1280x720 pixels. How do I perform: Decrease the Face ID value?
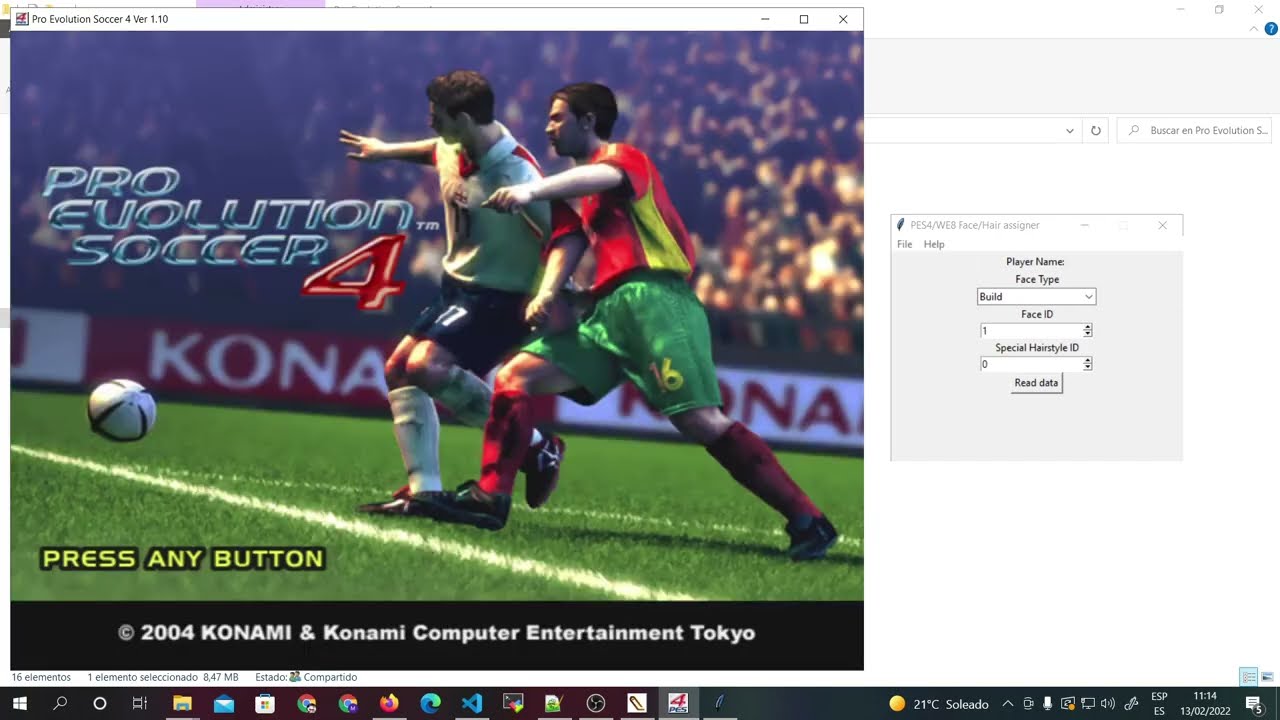pyautogui.click(x=1088, y=334)
